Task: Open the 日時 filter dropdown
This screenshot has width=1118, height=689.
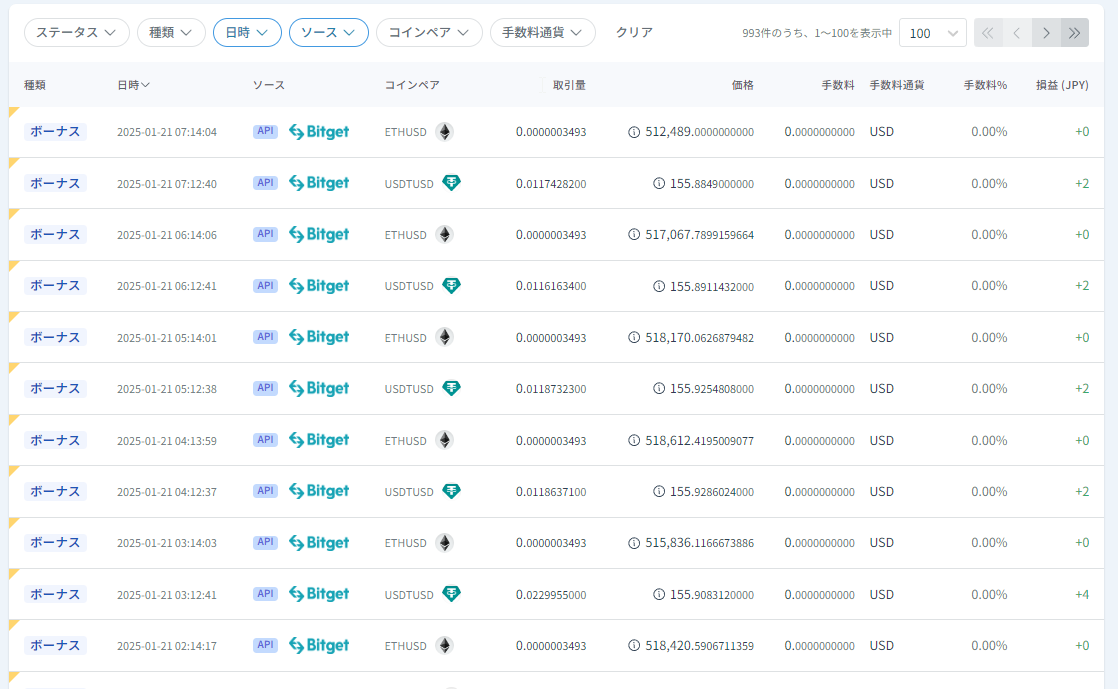Action: click(x=247, y=33)
